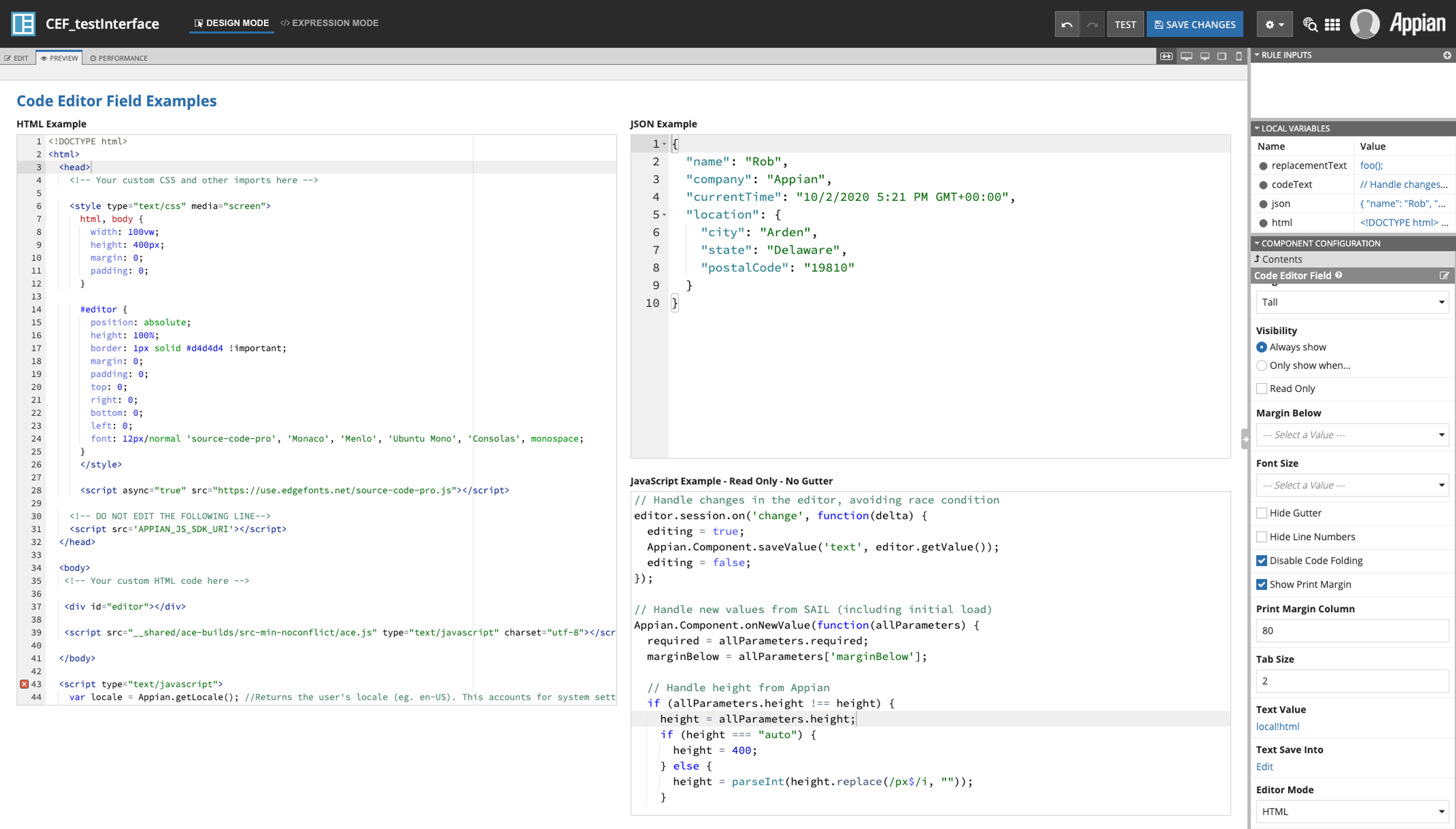Open the json variable value link

(x=1403, y=204)
